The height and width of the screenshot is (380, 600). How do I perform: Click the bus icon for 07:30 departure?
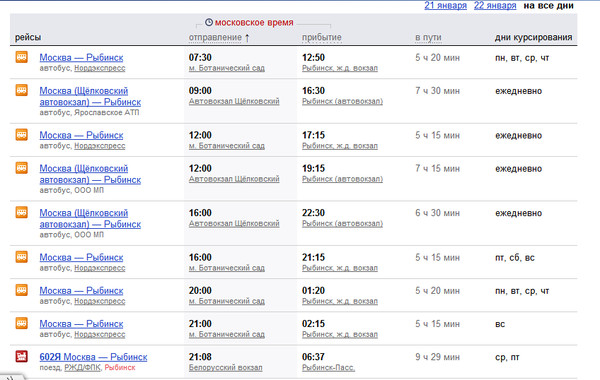pos(21,57)
